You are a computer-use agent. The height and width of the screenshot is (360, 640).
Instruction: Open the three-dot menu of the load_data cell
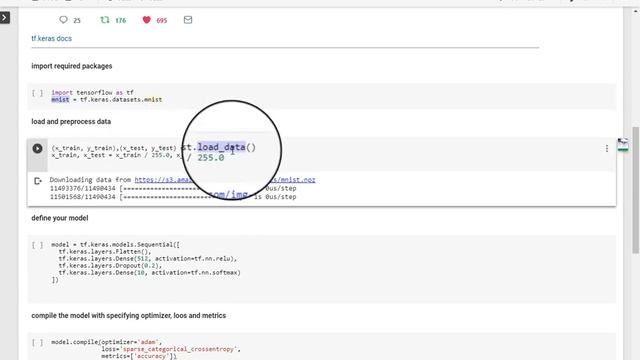tap(607, 149)
